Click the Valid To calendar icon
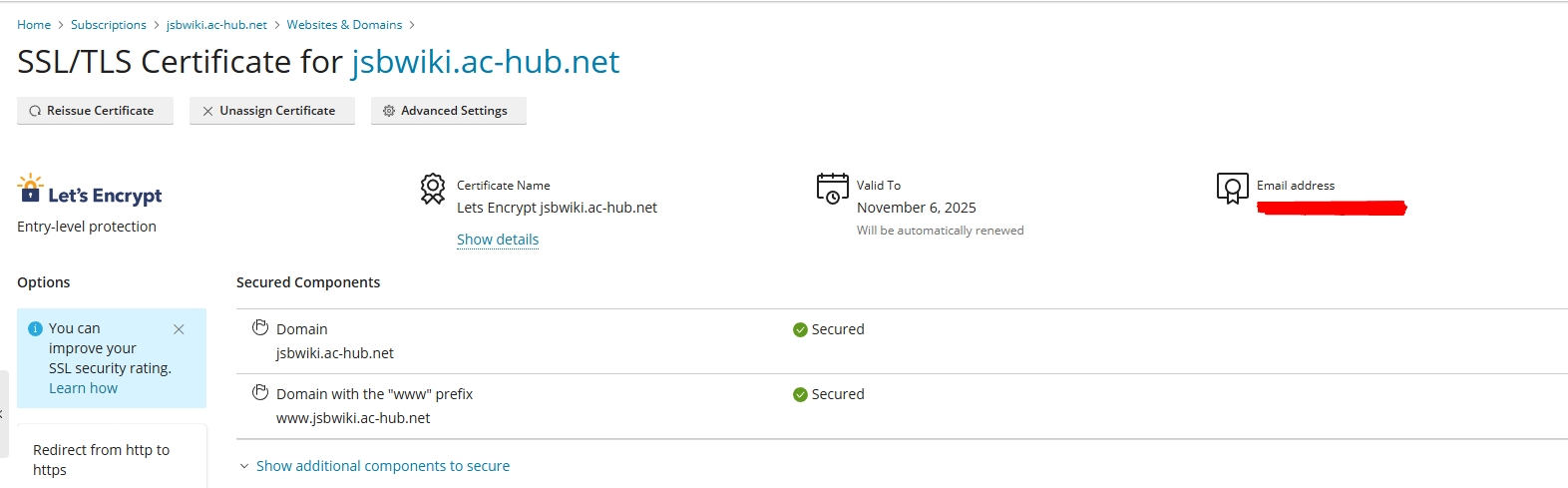The image size is (1568, 488). tap(832, 188)
